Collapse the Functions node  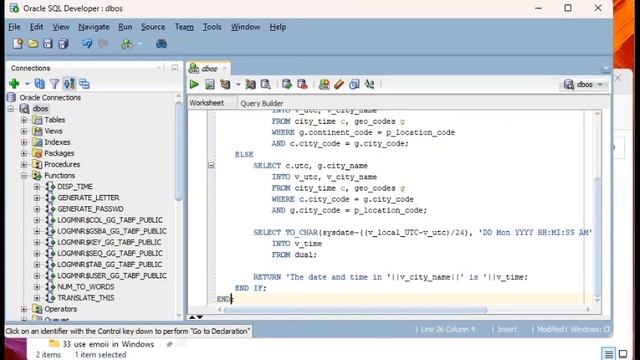click(x=24, y=176)
